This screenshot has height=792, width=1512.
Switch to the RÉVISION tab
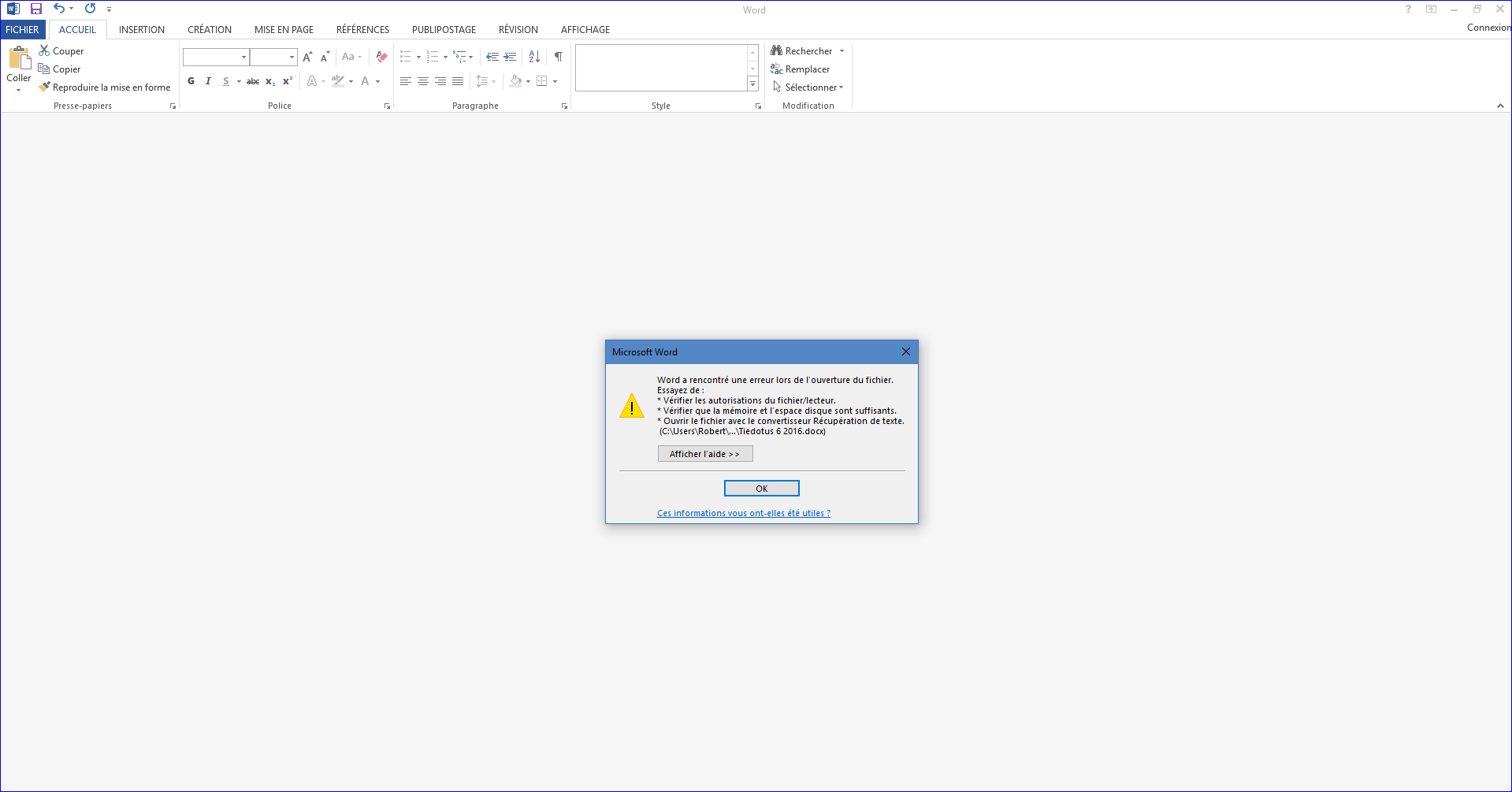[x=518, y=30]
